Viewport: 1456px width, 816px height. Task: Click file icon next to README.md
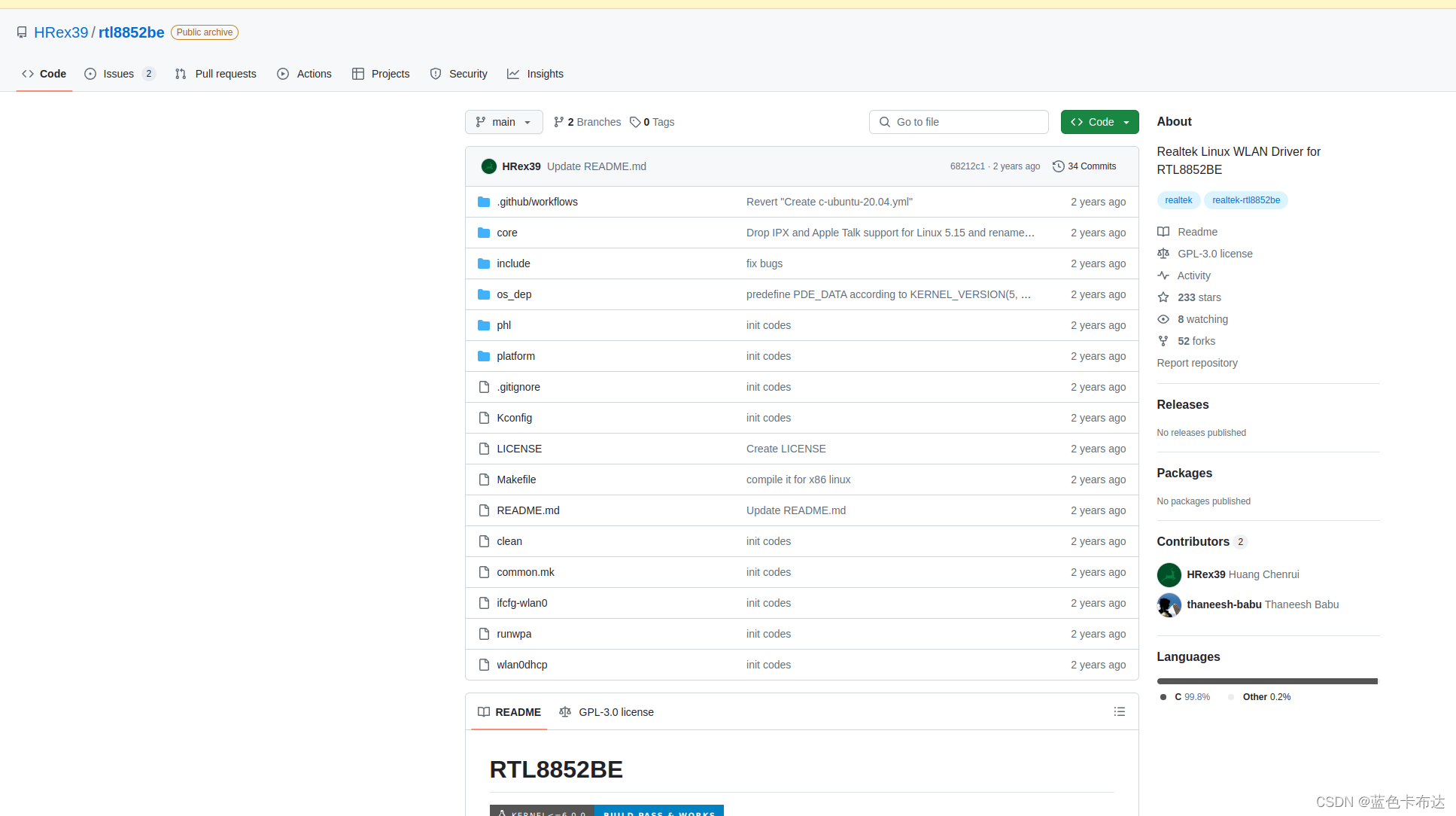[484, 510]
